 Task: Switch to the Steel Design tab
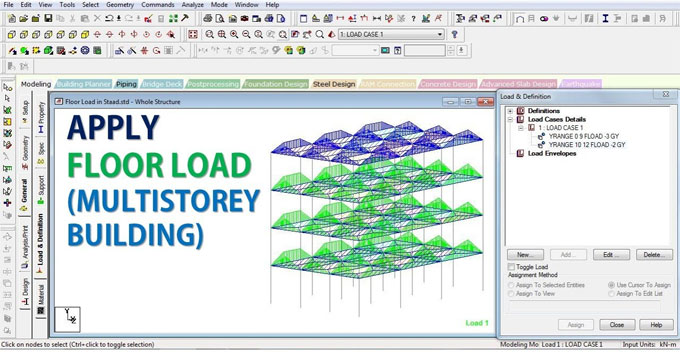coord(334,84)
